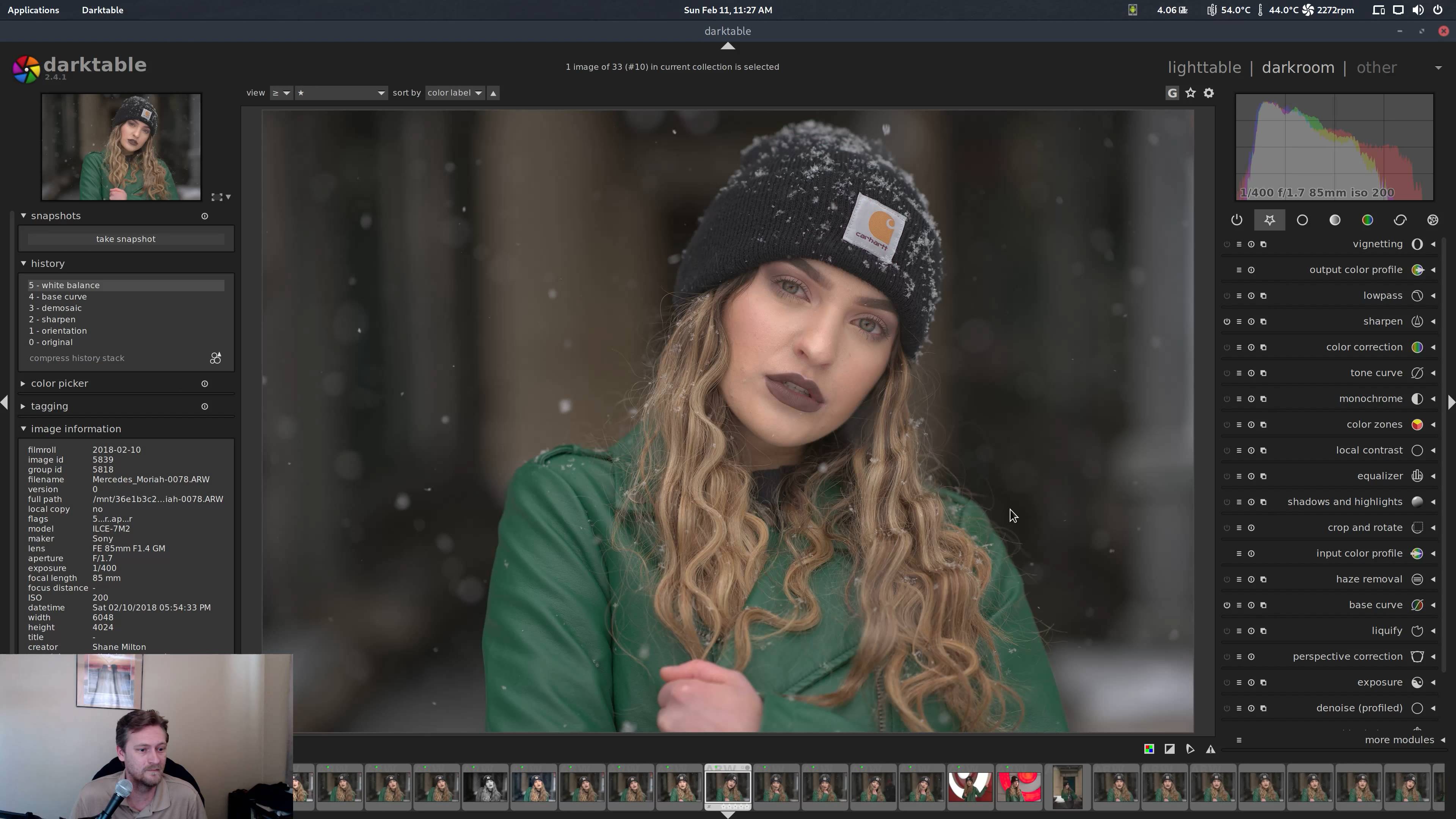Expand the tone curve module

point(1376,373)
